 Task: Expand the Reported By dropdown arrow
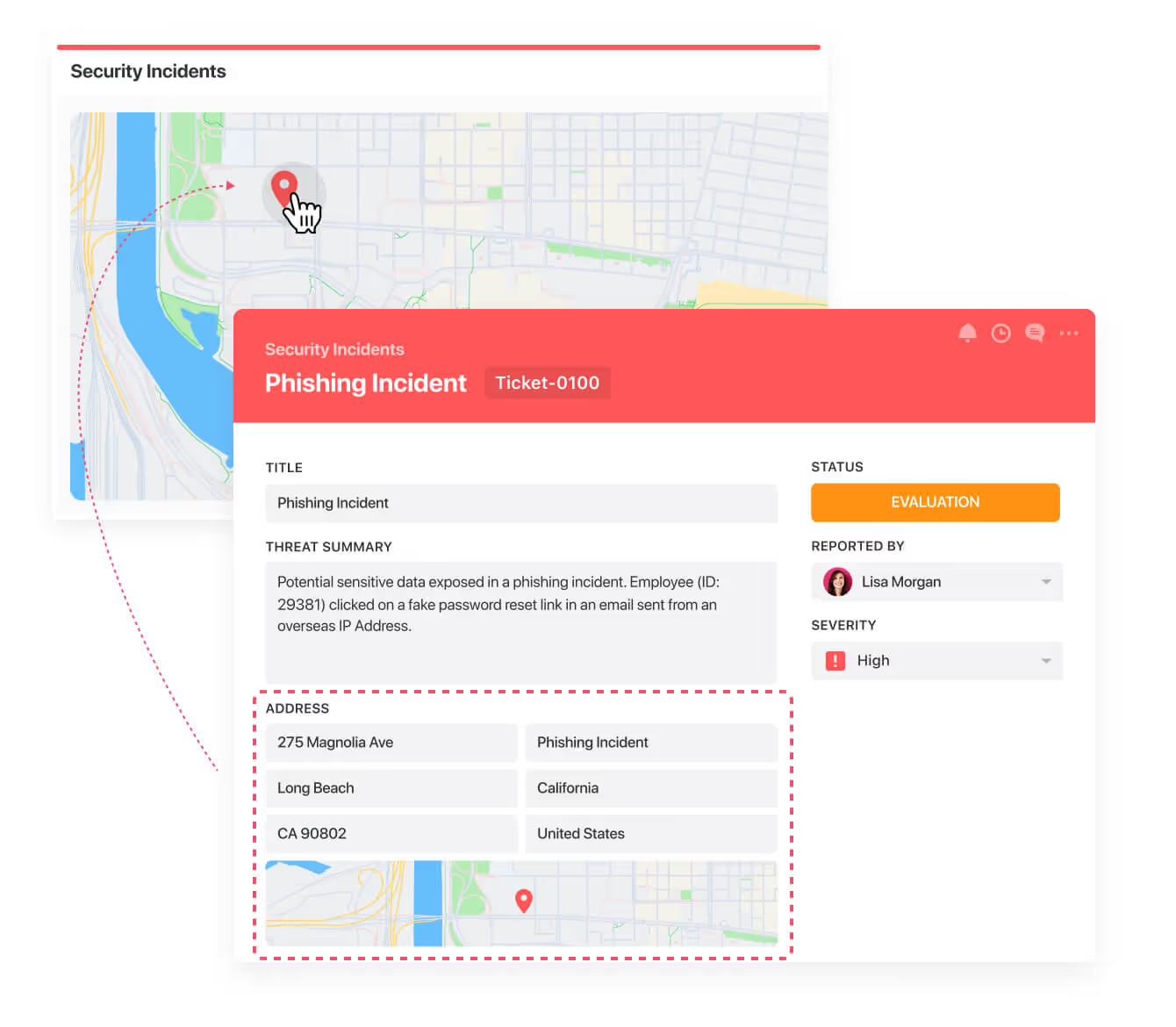tap(1045, 582)
